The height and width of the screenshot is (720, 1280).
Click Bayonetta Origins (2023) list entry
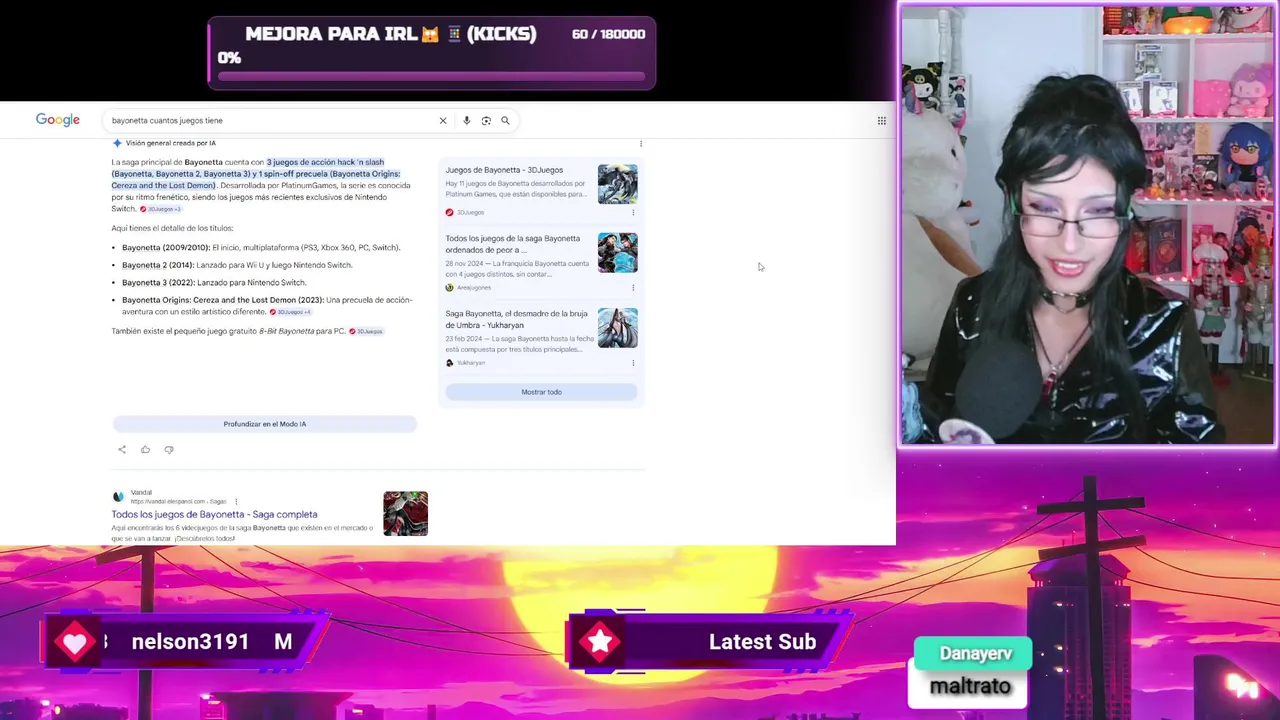[267, 306]
